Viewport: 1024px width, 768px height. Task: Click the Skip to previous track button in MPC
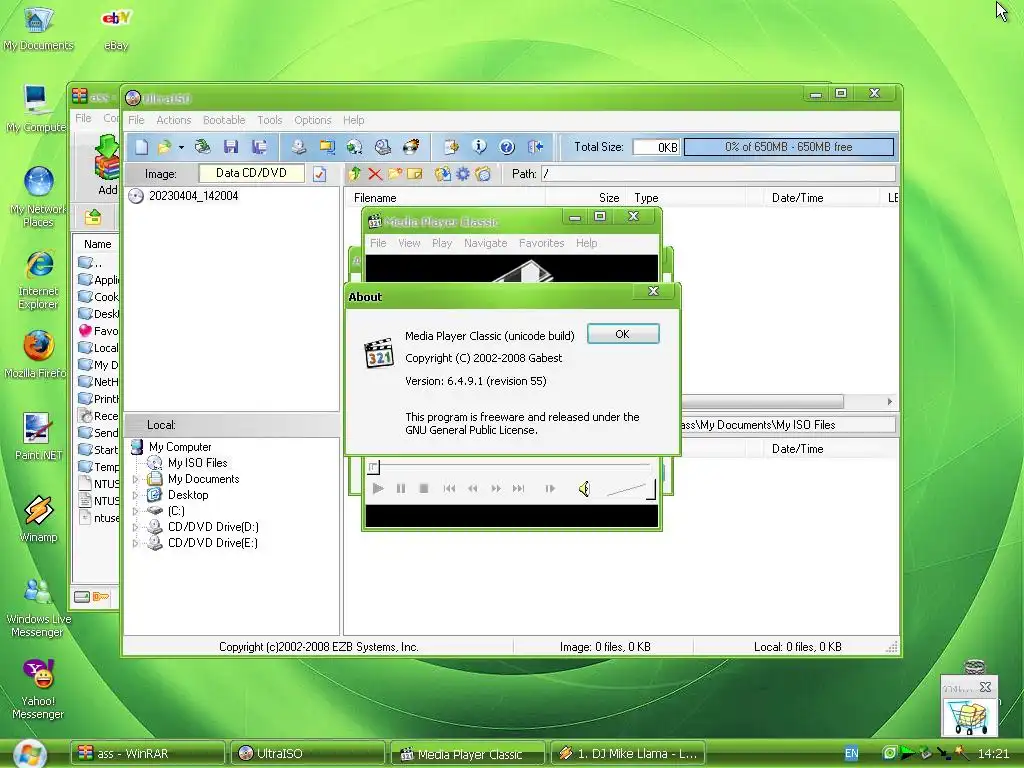[449, 488]
